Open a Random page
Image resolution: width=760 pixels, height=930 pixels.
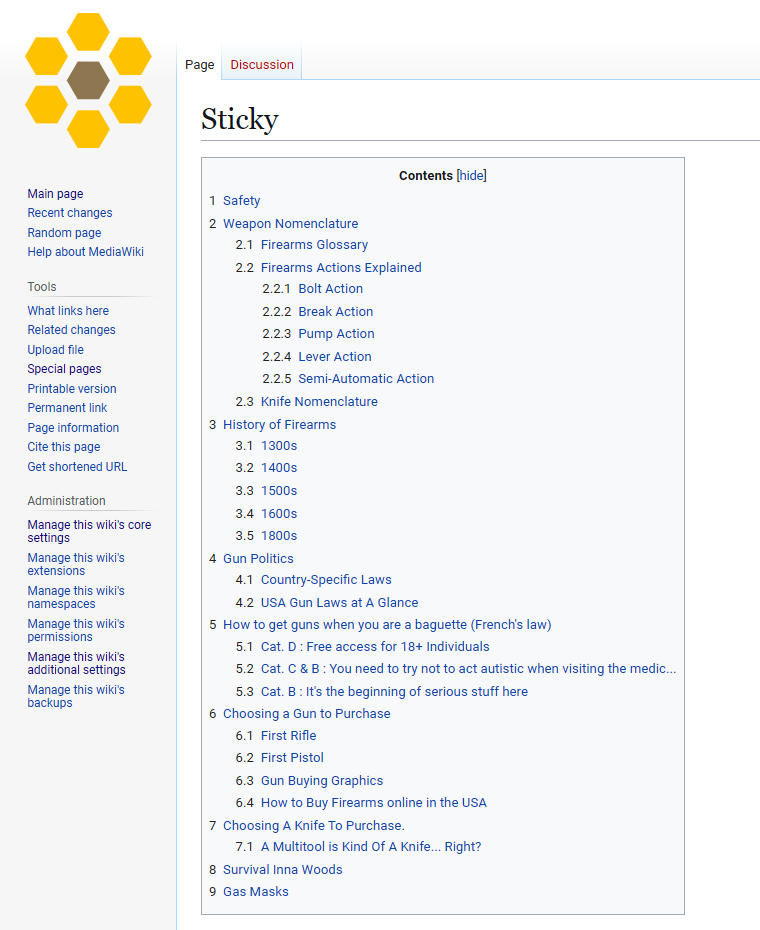point(64,232)
